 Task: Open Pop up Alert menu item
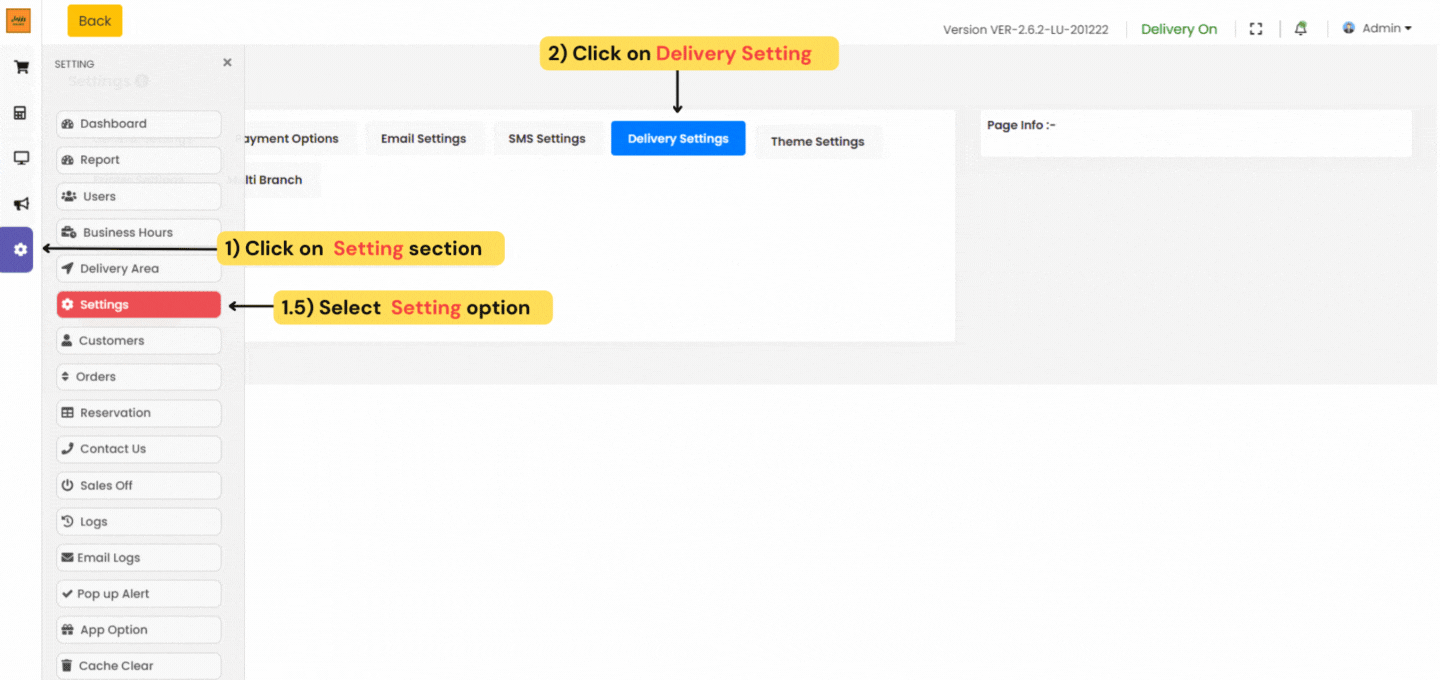point(139,593)
